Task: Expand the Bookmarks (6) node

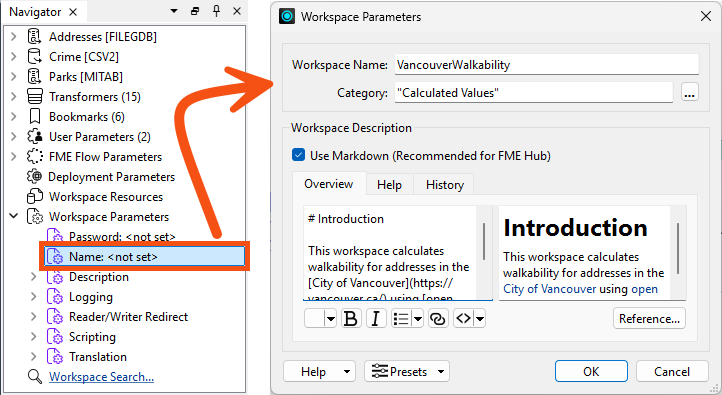Action: tap(14, 116)
